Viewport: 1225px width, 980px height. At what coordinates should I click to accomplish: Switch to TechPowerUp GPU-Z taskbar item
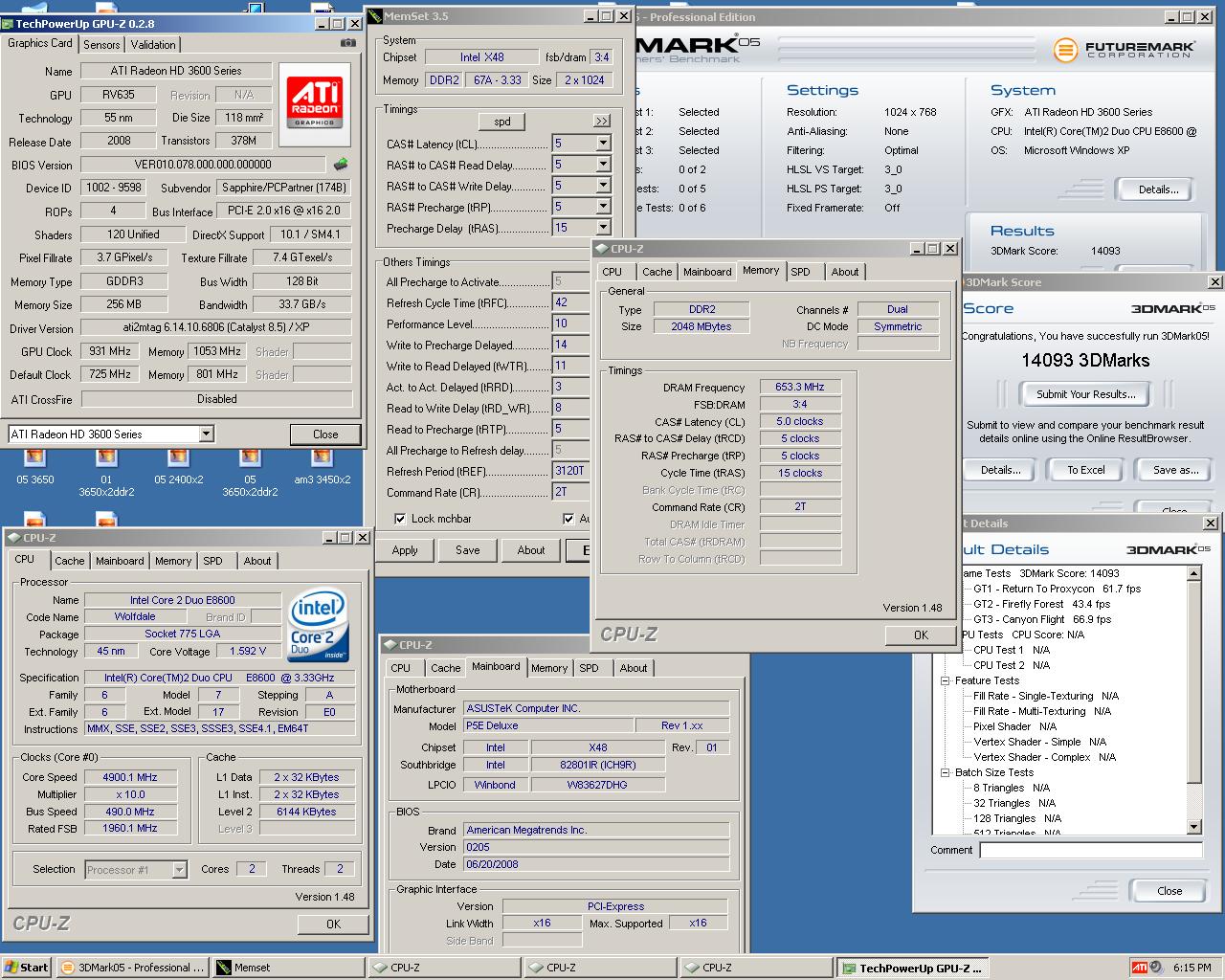(911, 968)
